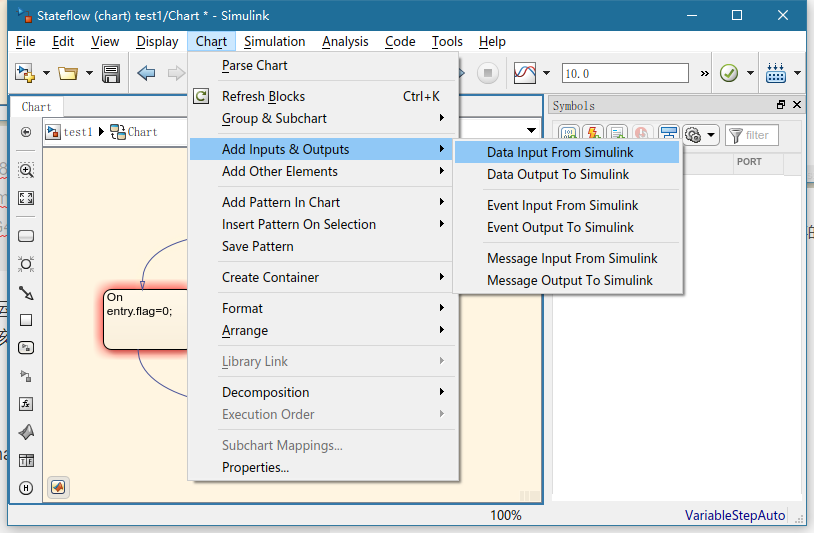Click the New Model toolbar icon

[24, 73]
